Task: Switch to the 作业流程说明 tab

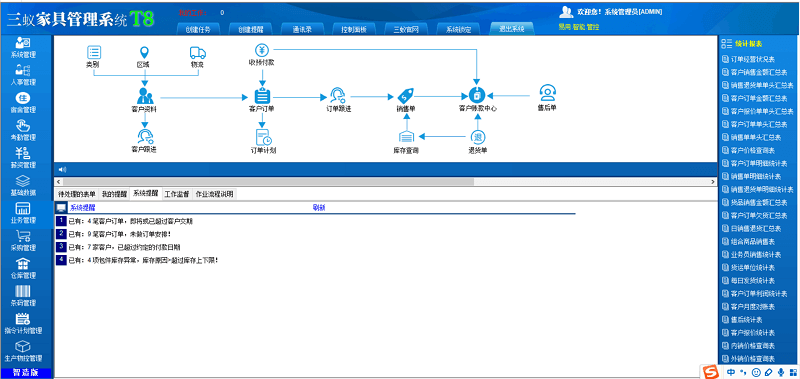Action: (x=214, y=194)
